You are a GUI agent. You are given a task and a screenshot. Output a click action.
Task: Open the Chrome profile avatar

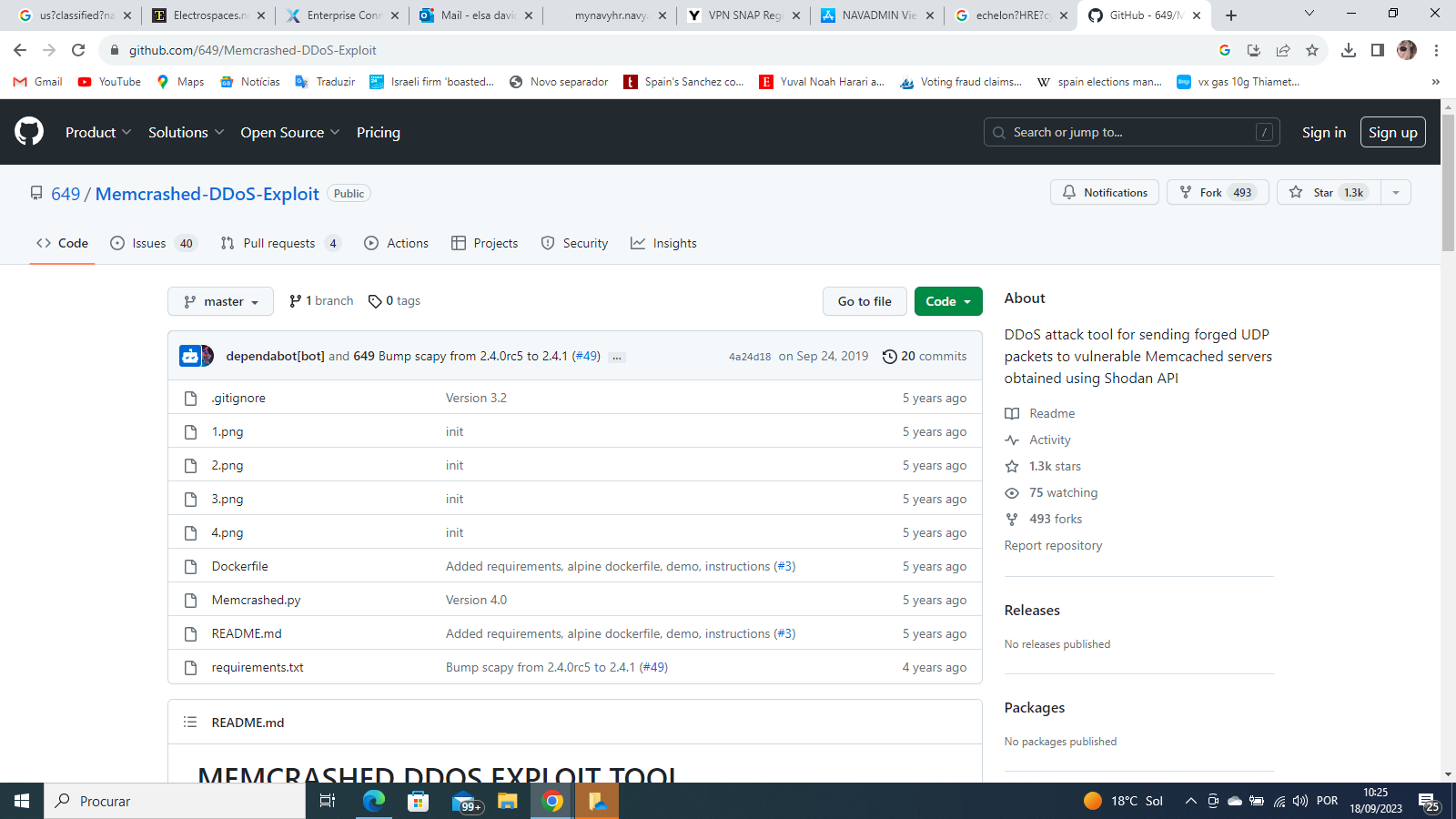tap(1407, 50)
